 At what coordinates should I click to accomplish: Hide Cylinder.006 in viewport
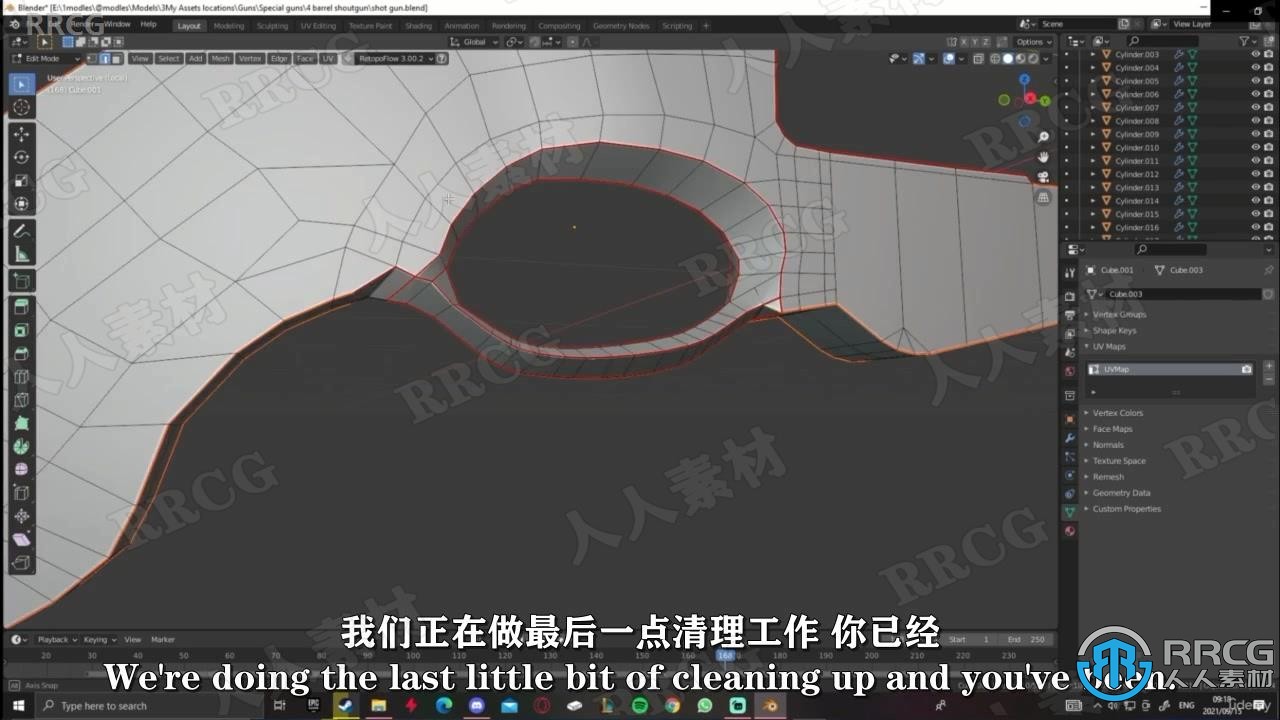click(1255, 94)
